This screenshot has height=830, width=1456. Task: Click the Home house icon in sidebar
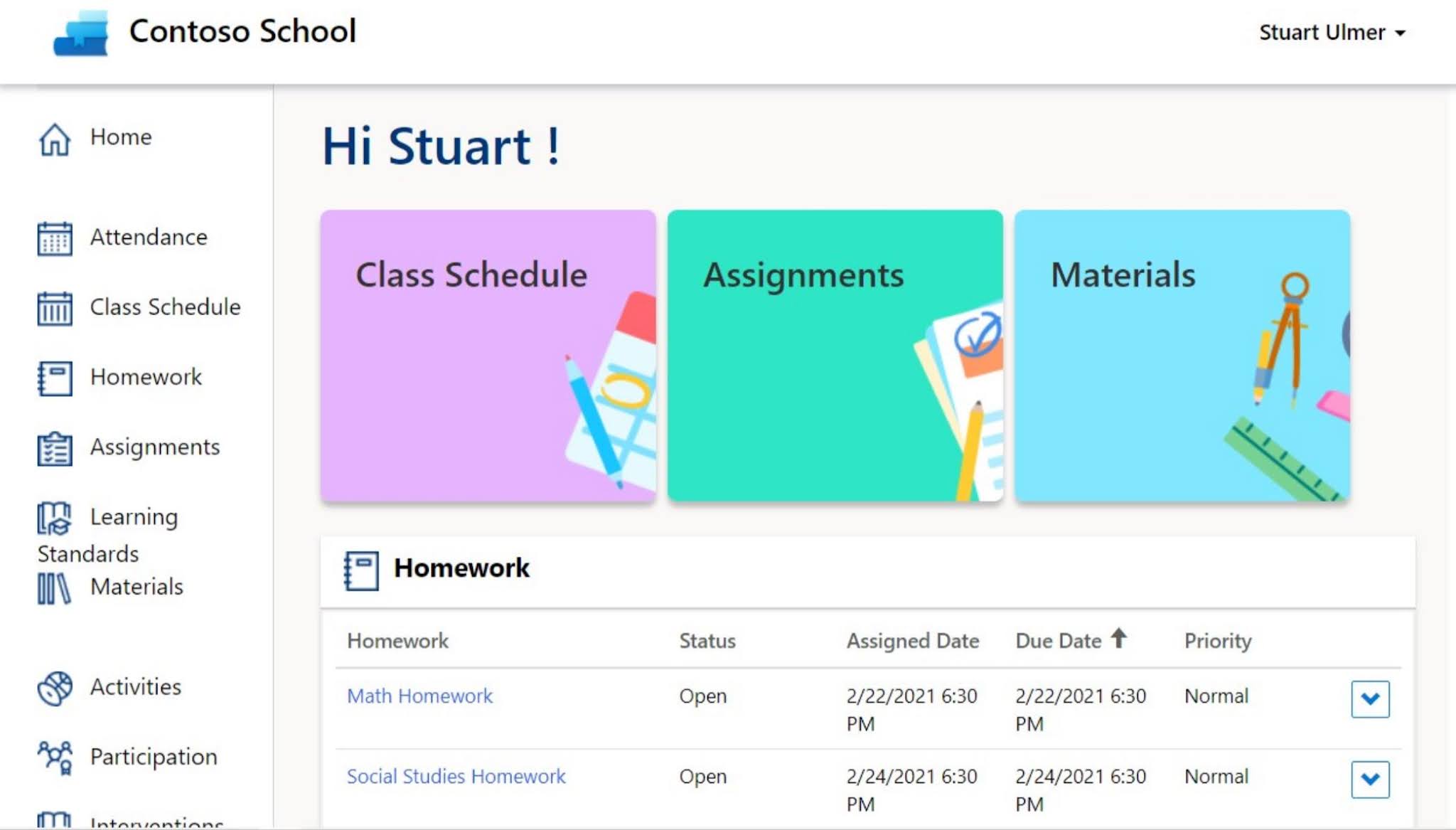[54, 138]
